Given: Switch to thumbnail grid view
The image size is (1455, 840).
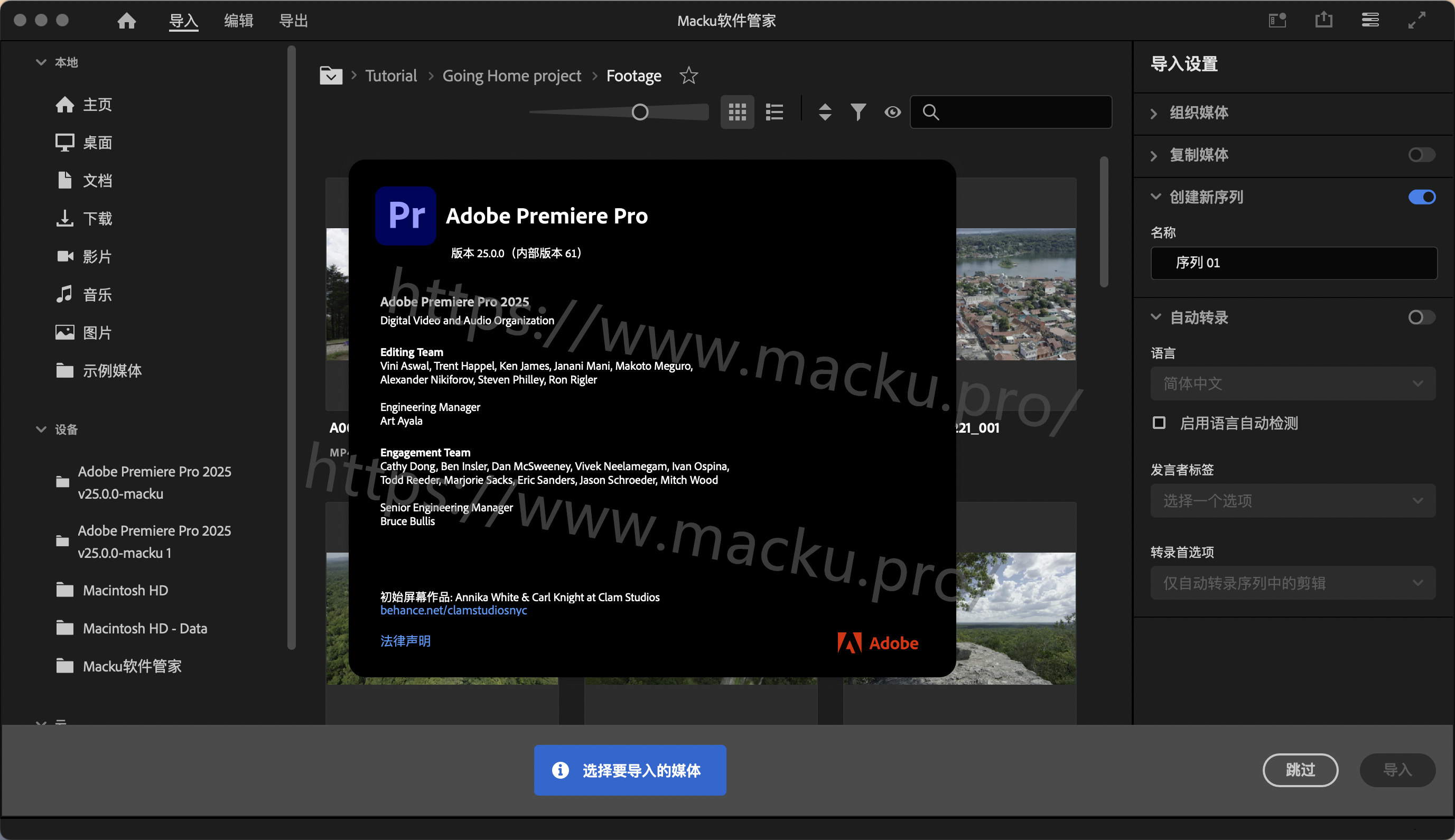Looking at the screenshot, I should coord(738,112).
